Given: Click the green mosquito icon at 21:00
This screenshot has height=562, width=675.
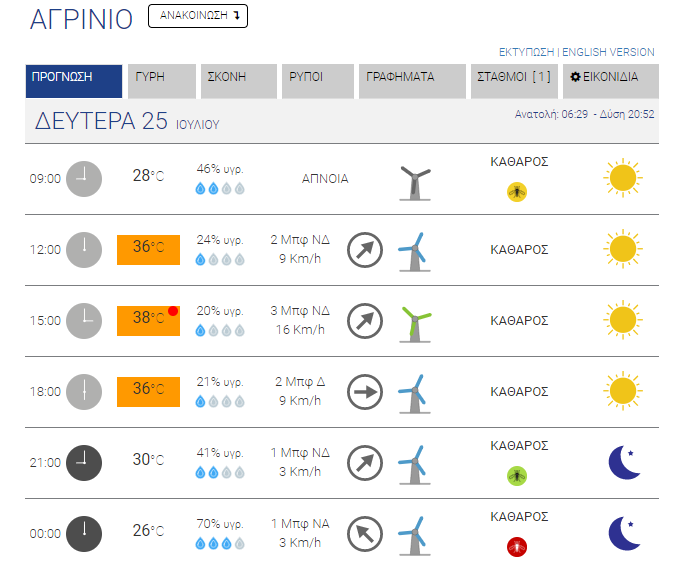Looking at the screenshot, I should point(517,476).
